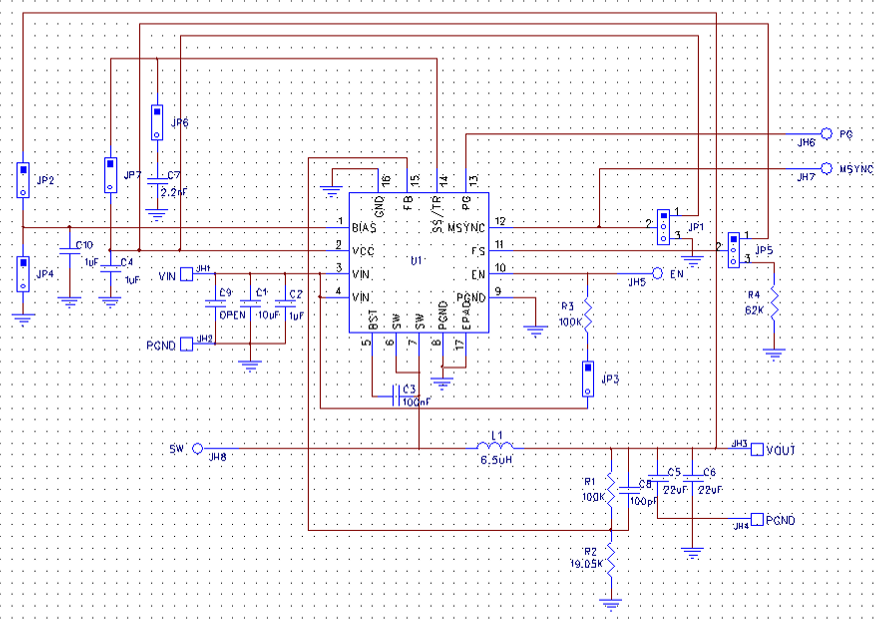Click the EN circle terminal JH5
This screenshot has width=880, height=622.
pos(658,271)
